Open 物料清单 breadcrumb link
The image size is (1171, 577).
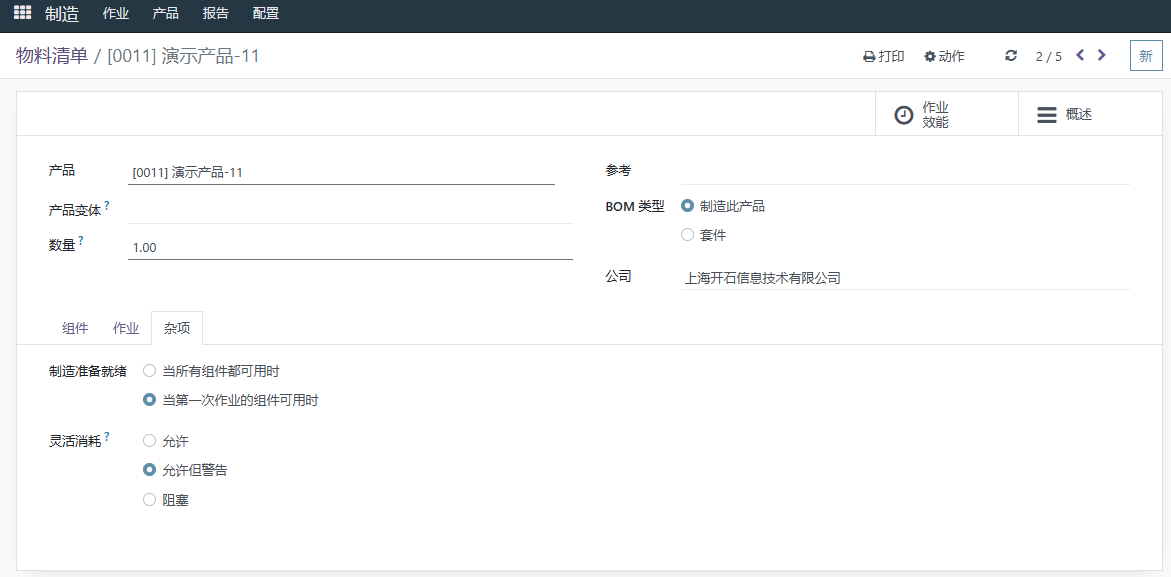52,56
